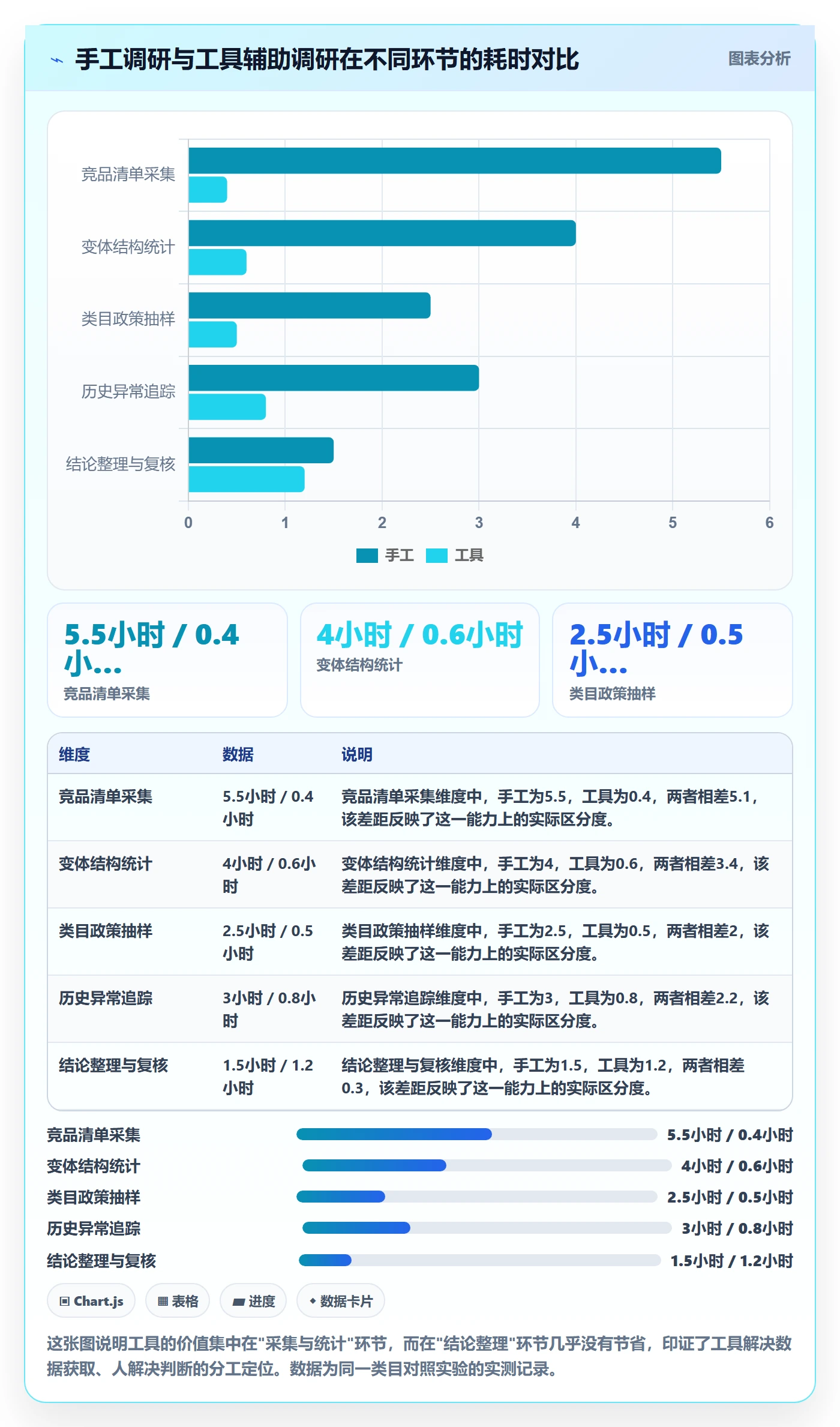Screen dimensions: 840x1427
Task: Select the Chart.js tag chip
Action: [91, 1301]
